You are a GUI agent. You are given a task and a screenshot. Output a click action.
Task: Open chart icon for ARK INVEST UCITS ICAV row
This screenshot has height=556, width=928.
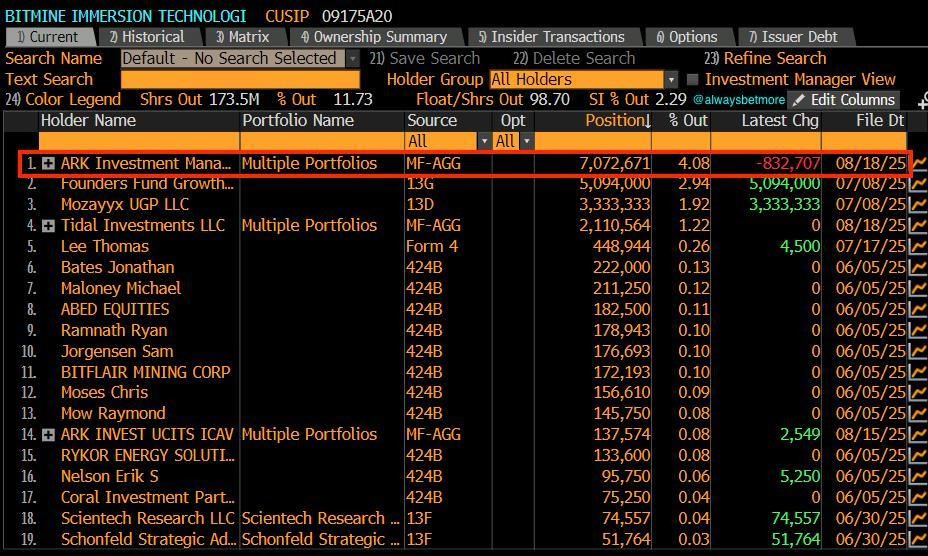(919, 435)
